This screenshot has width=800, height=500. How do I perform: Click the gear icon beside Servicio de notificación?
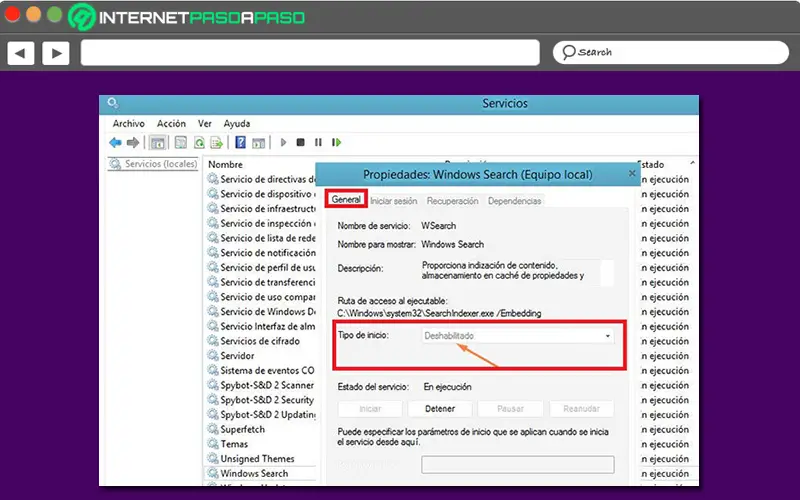click(212, 253)
